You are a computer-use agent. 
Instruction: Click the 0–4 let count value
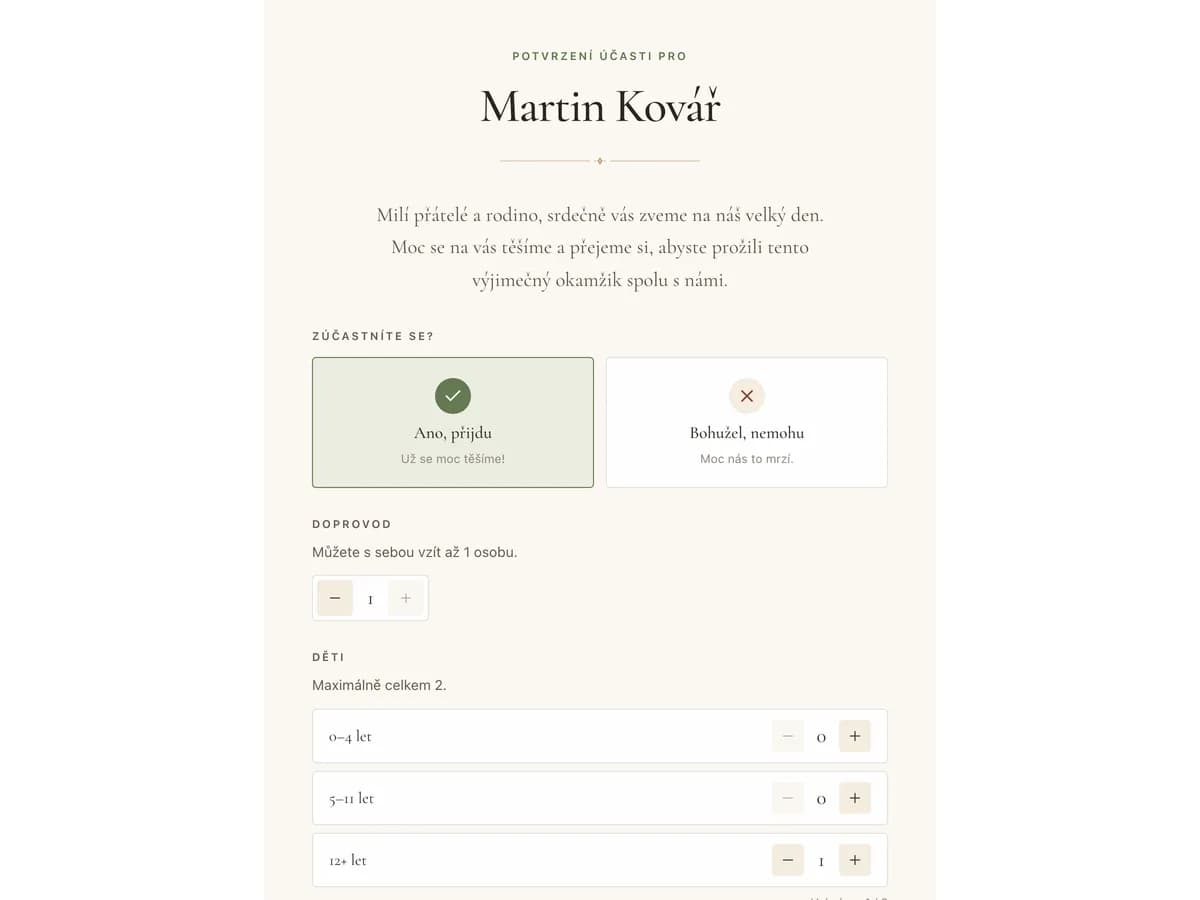(x=821, y=737)
